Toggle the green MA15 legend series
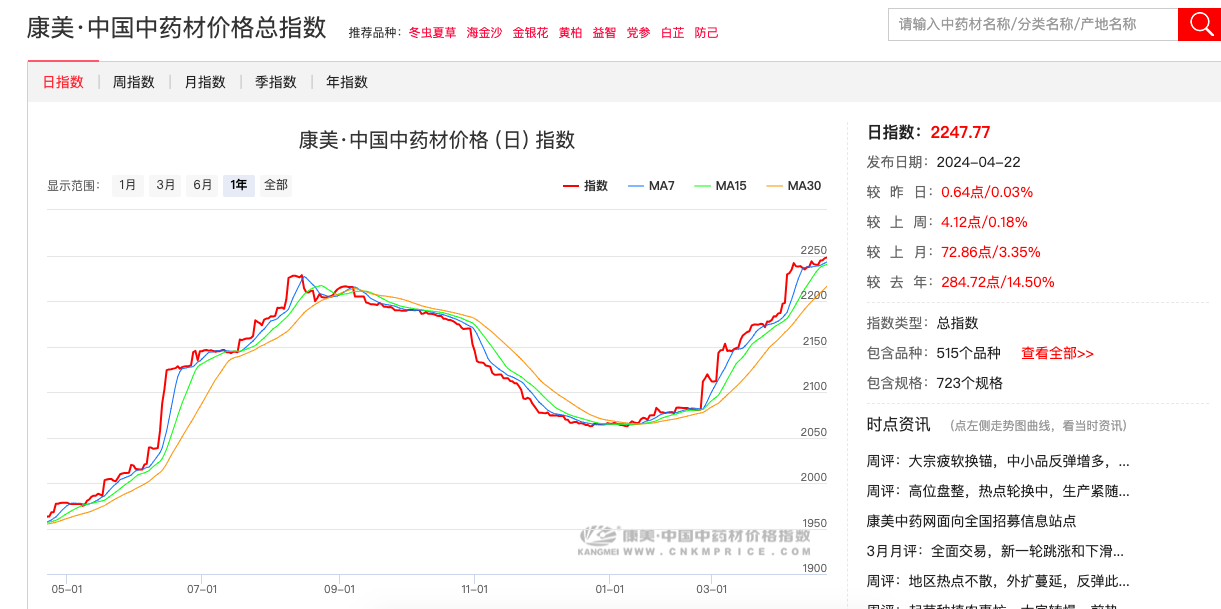This screenshot has height=609, width=1221. (x=720, y=186)
